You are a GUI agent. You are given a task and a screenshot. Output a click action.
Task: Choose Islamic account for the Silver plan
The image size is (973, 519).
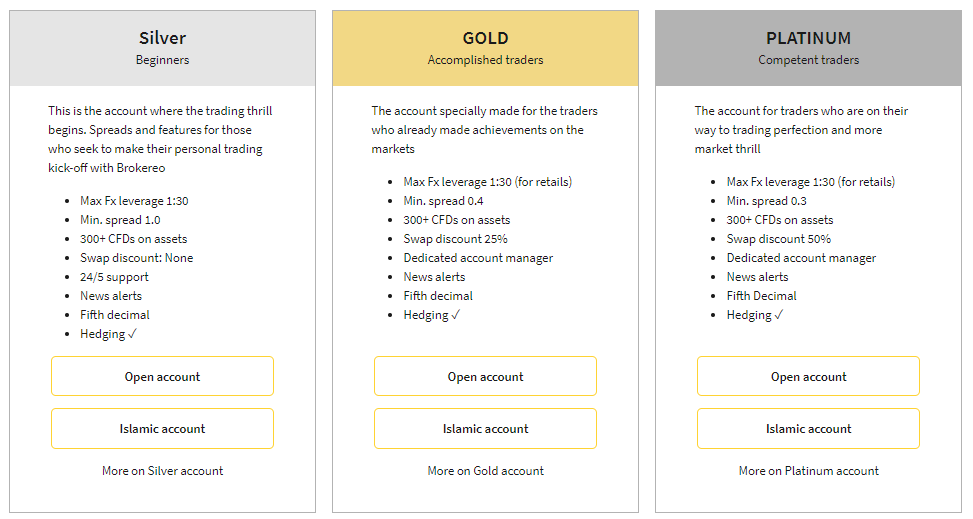point(162,429)
